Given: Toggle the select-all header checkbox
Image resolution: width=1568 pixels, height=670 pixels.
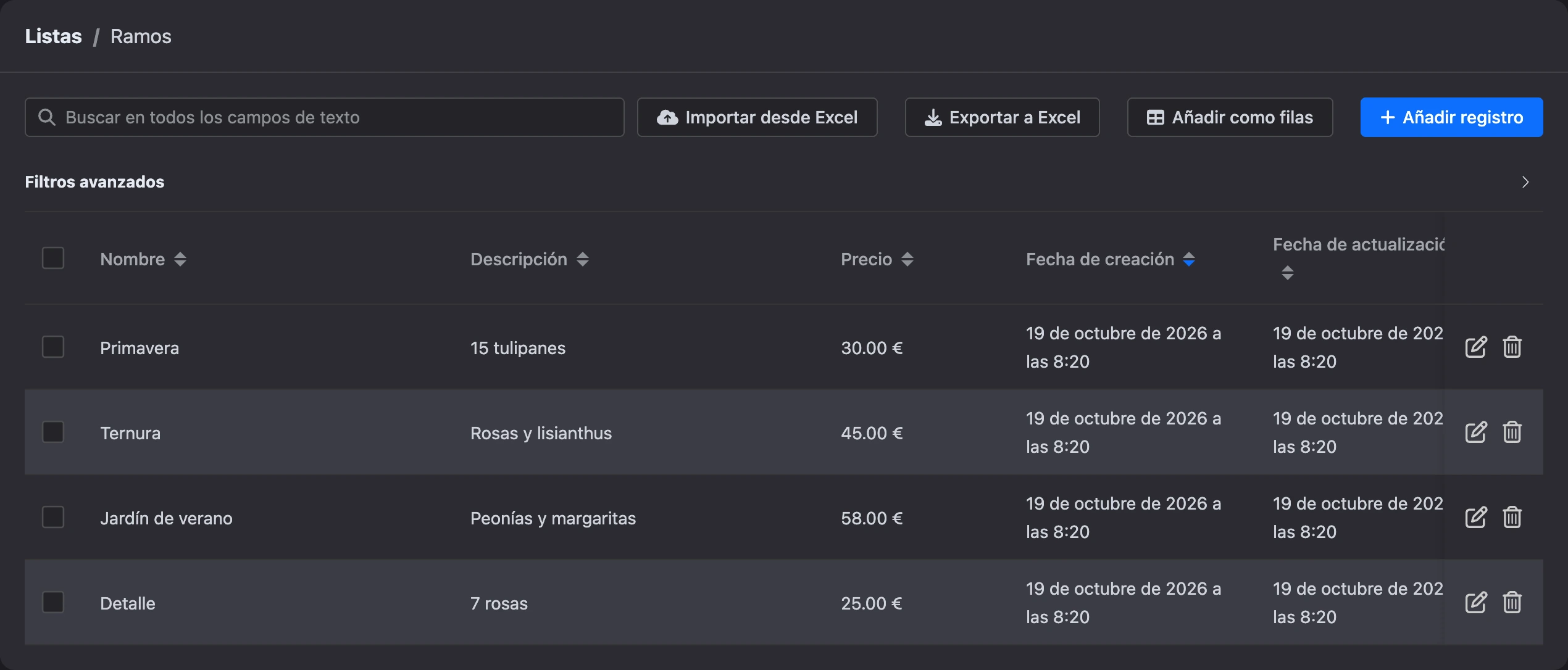Looking at the screenshot, I should pos(53,258).
